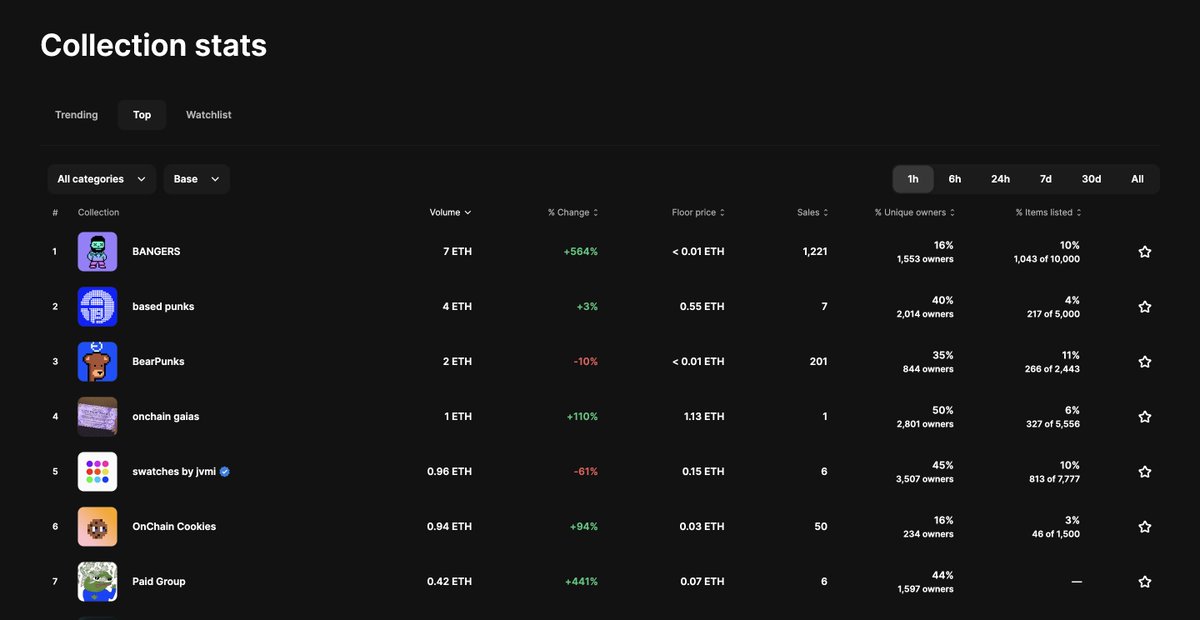Click 813 of 7,777 items listed
Image resolution: width=1200 pixels, height=620 pixels.
(1052, 479)
